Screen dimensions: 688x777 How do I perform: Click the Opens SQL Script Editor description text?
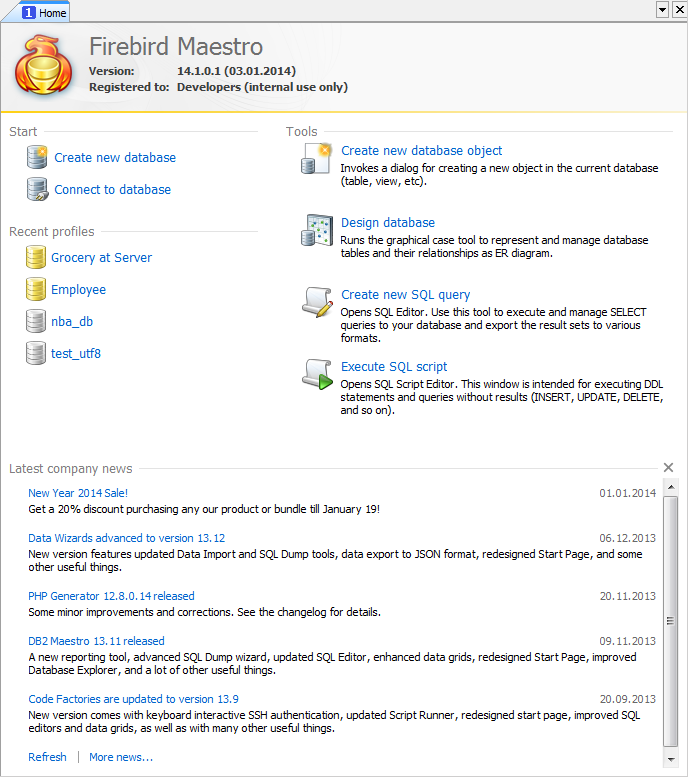pyautogui.click(x=502, y=397)
